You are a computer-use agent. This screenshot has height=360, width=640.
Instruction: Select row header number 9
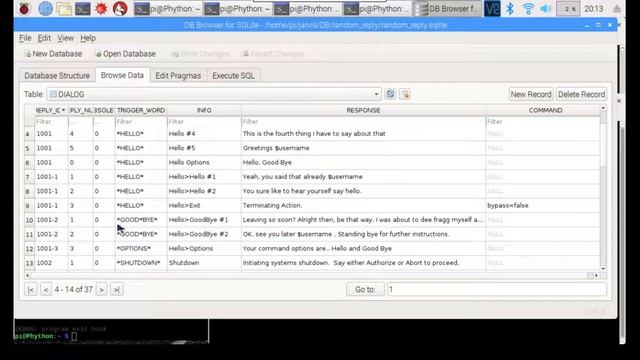(x=29, y=206)
